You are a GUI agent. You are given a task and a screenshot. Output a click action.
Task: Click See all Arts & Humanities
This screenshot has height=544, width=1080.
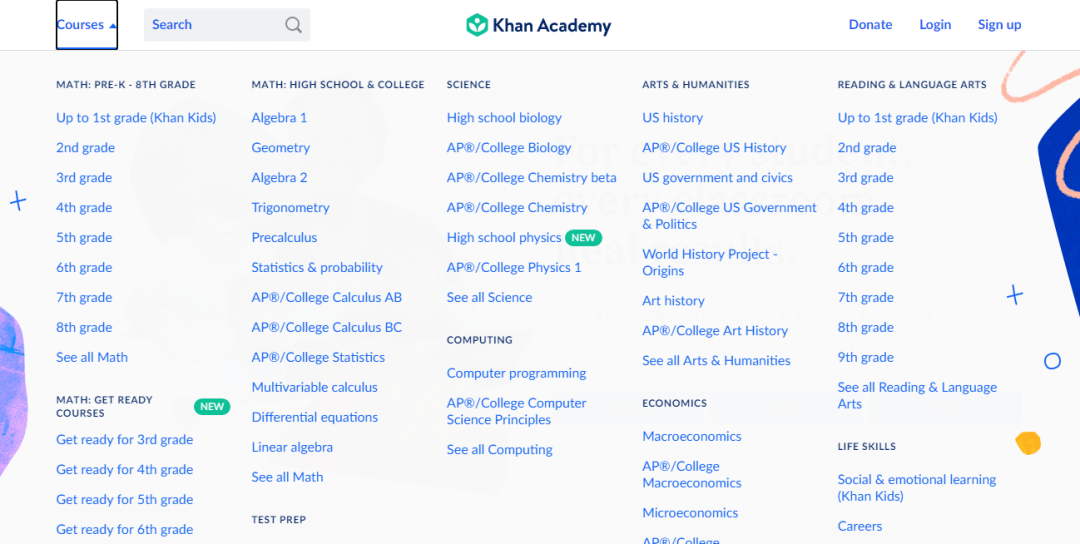[716, 361]
